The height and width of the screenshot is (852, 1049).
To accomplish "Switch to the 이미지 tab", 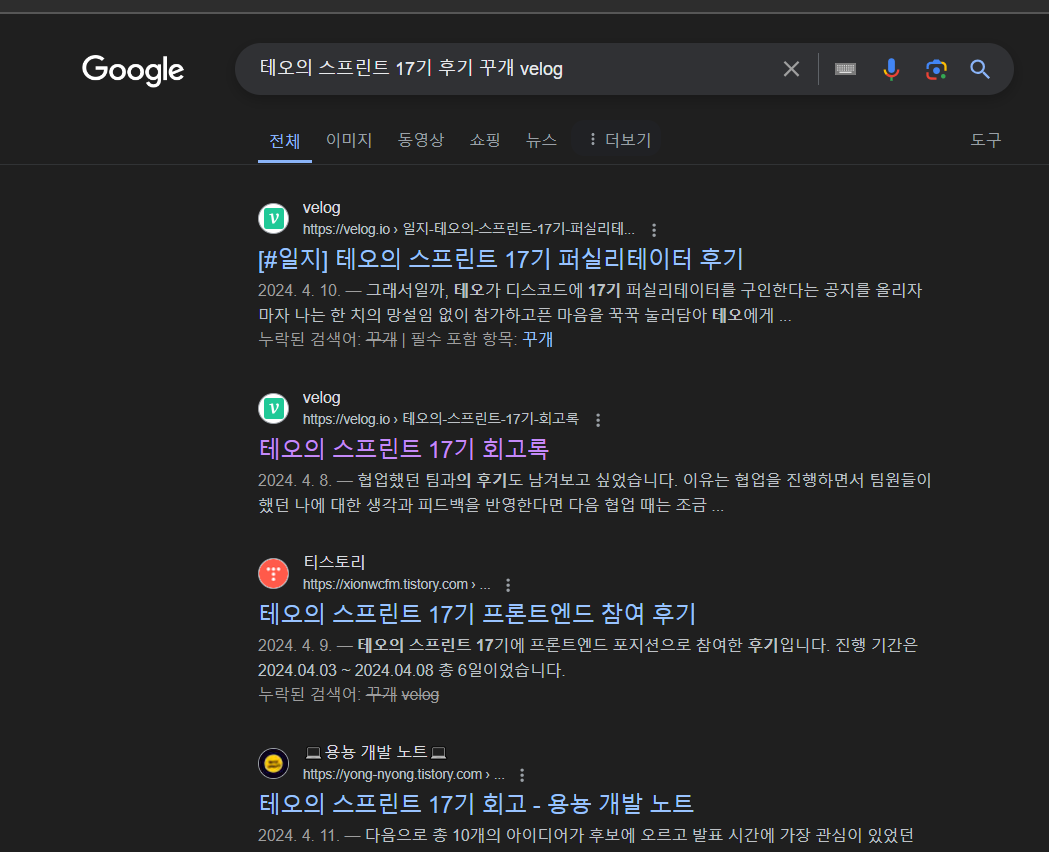I will 349,140.
